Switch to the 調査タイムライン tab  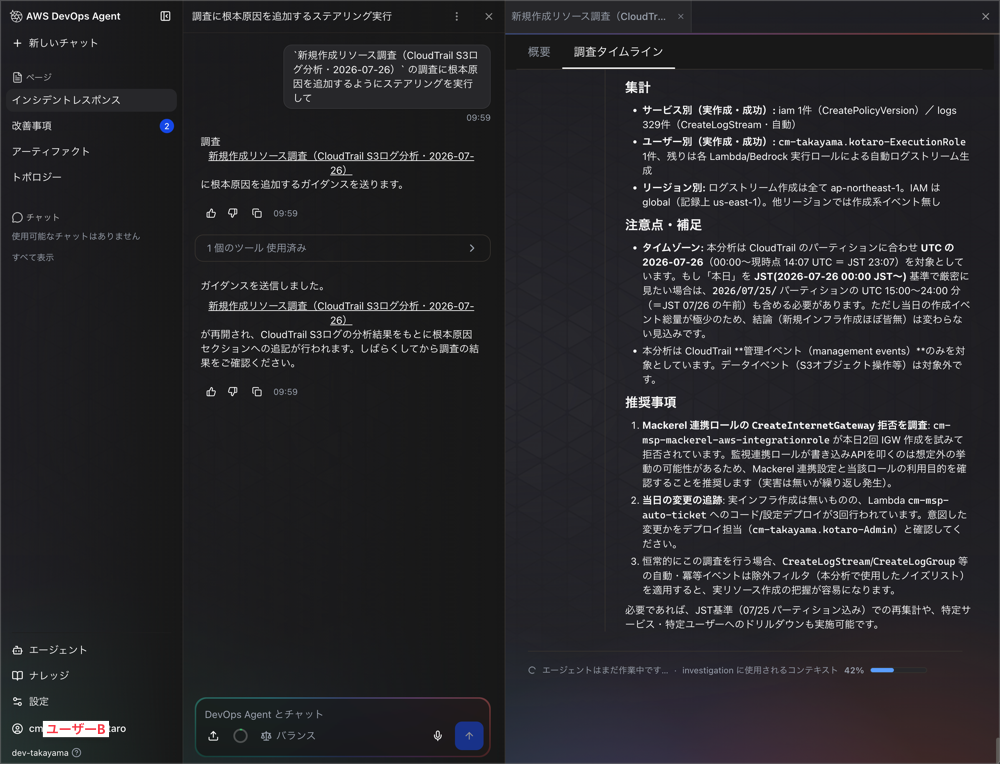[x=618, y=52]
